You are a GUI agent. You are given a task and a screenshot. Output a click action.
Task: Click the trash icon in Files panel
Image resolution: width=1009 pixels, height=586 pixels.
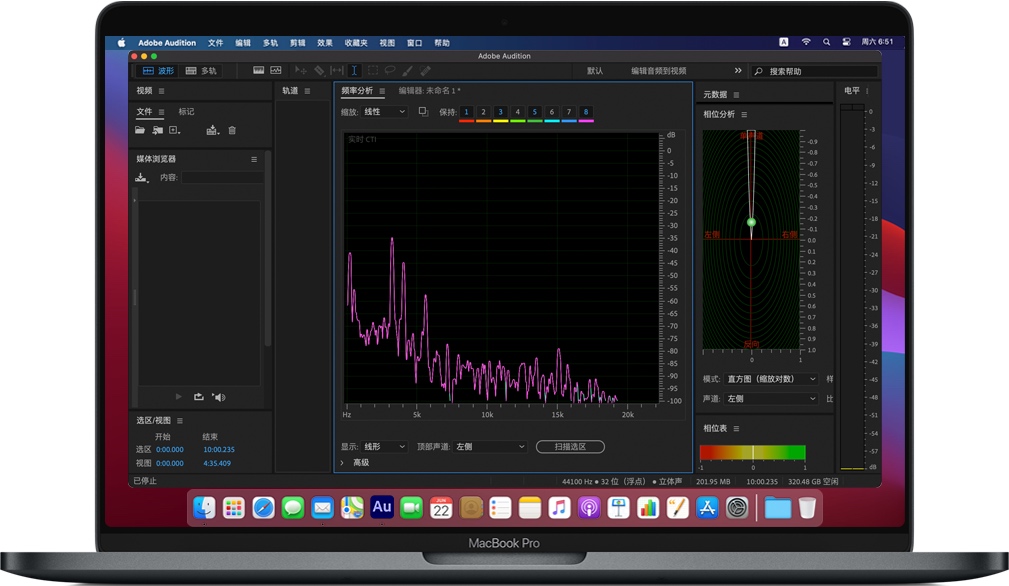tap(232, 130)
